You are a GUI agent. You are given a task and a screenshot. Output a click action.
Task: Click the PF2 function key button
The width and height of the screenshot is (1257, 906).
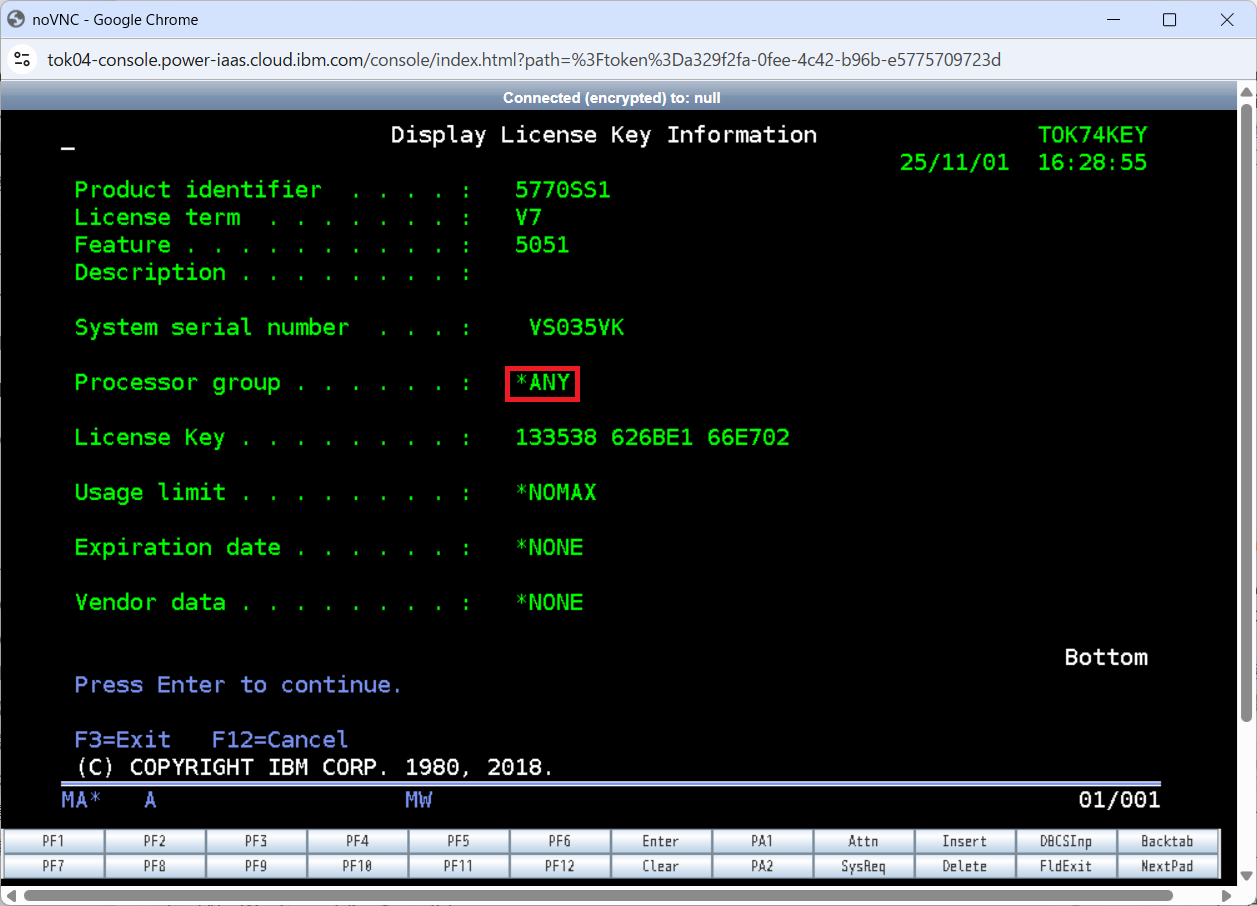155,841
